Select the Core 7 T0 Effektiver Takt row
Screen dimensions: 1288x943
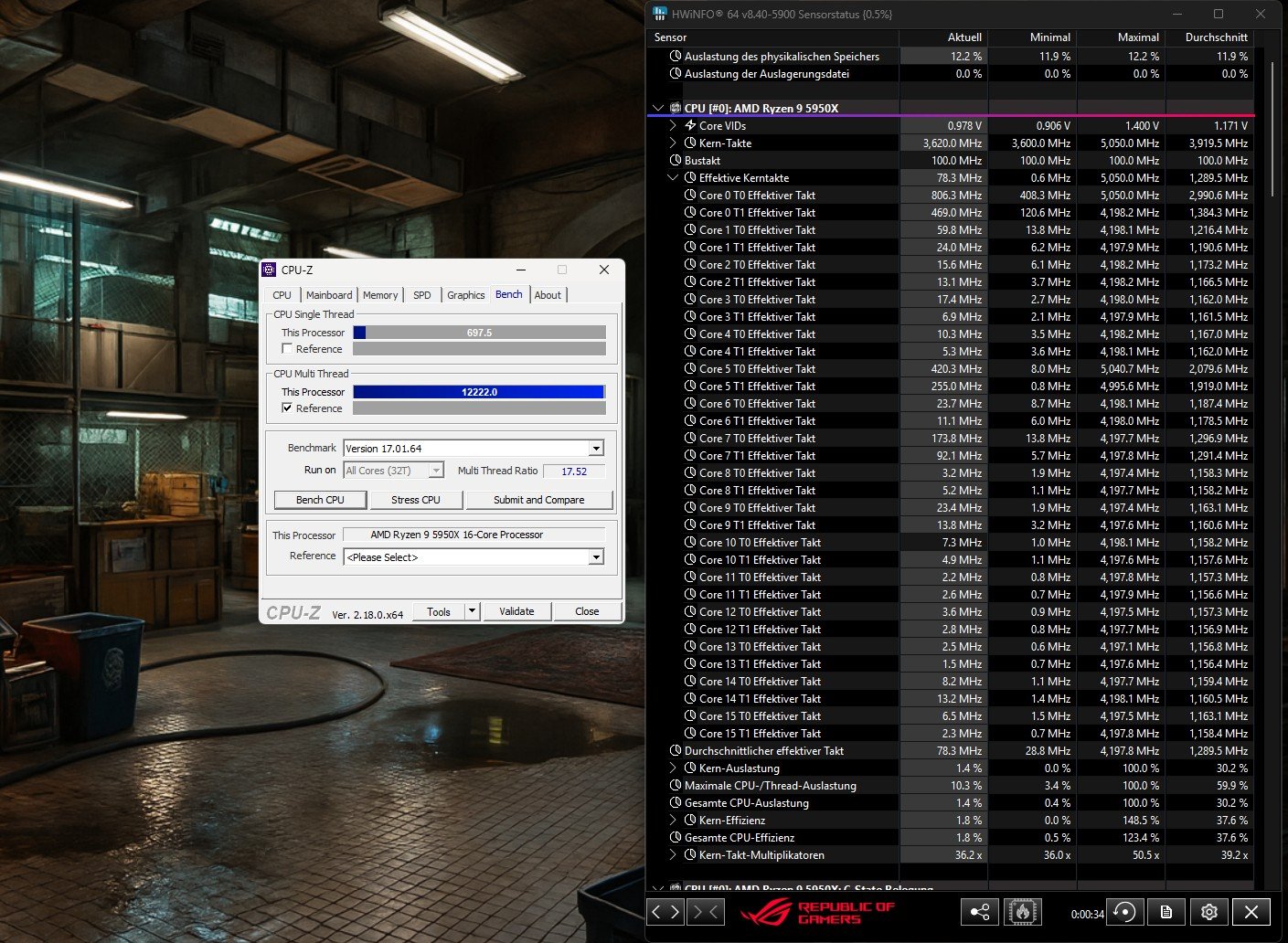tap(951, 438)
